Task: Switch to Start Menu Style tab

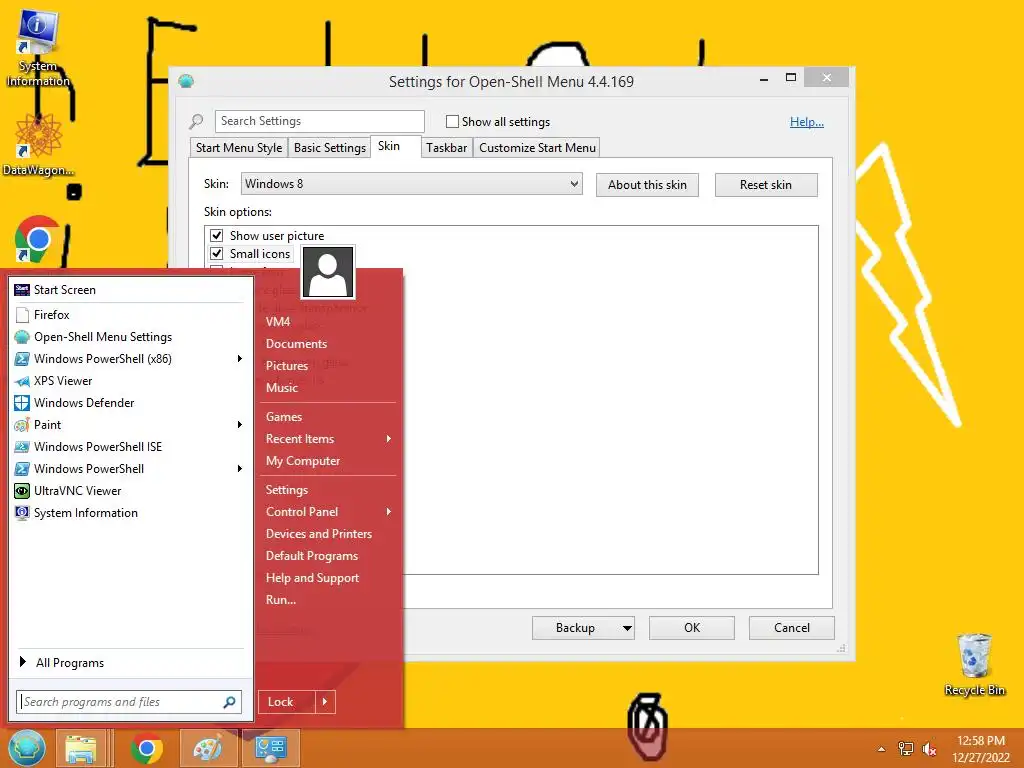Action: (239, 148)
